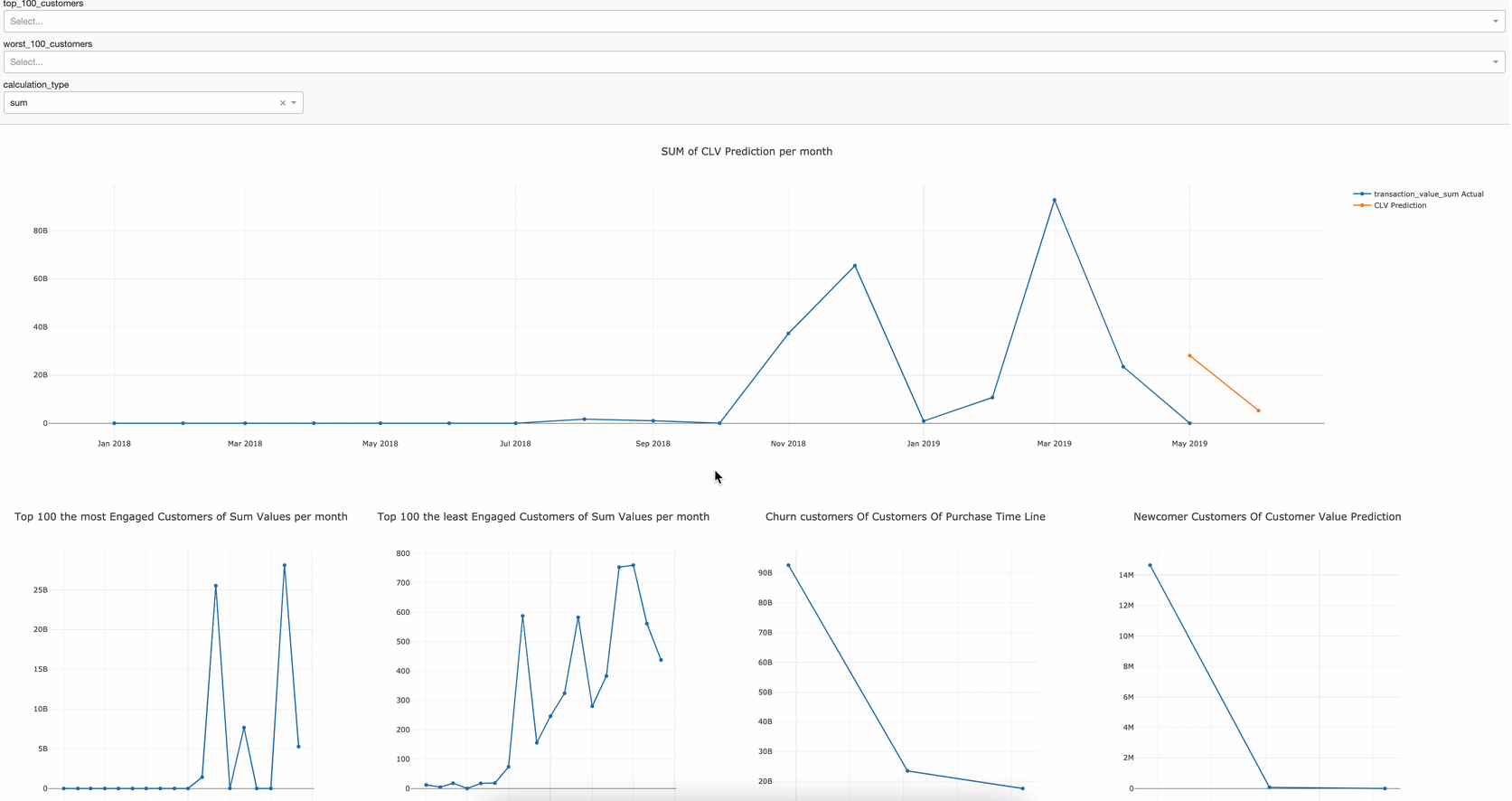Click the main chart point between Mar and May 2019

[x=1123, y=367]
